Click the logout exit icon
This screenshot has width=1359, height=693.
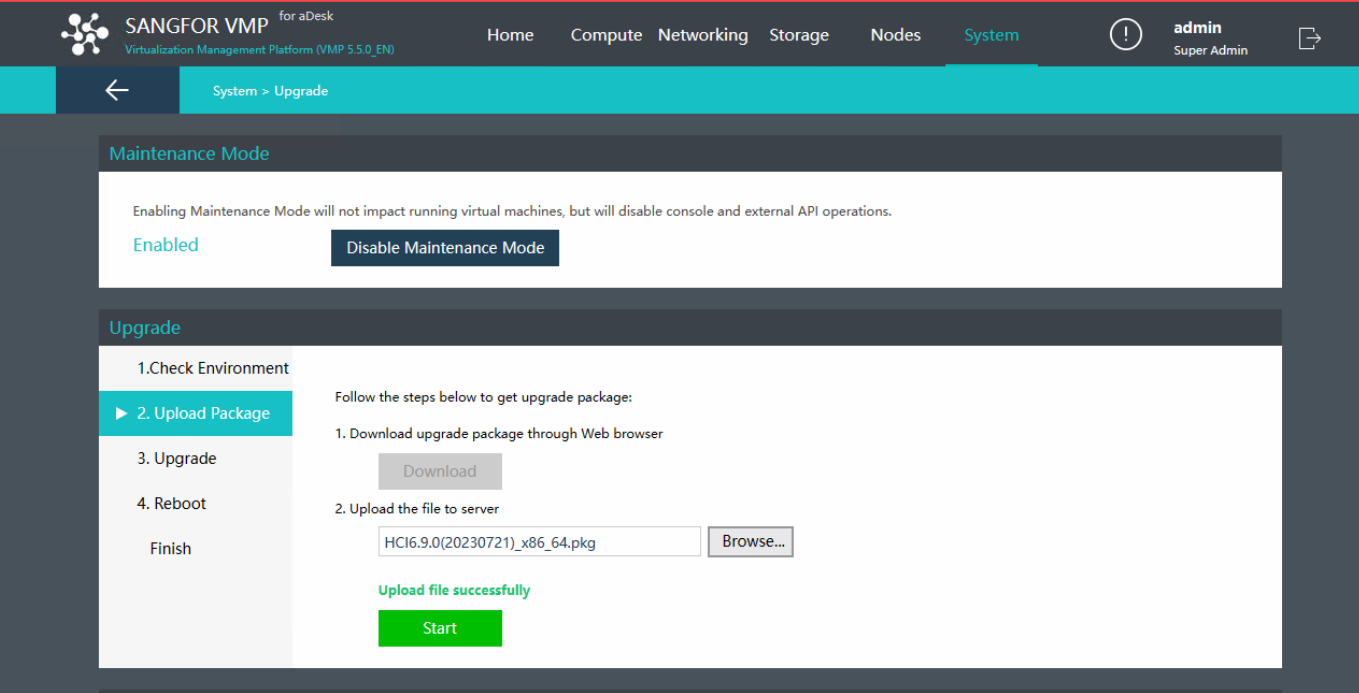coord(1309,38)
